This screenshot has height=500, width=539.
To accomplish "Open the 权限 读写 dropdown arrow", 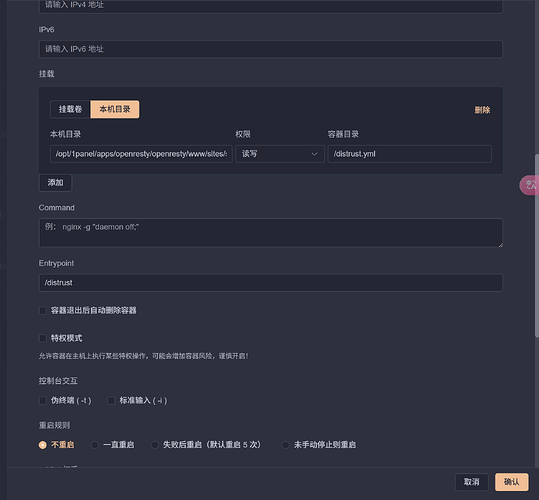I will click(x=314, y=154).
